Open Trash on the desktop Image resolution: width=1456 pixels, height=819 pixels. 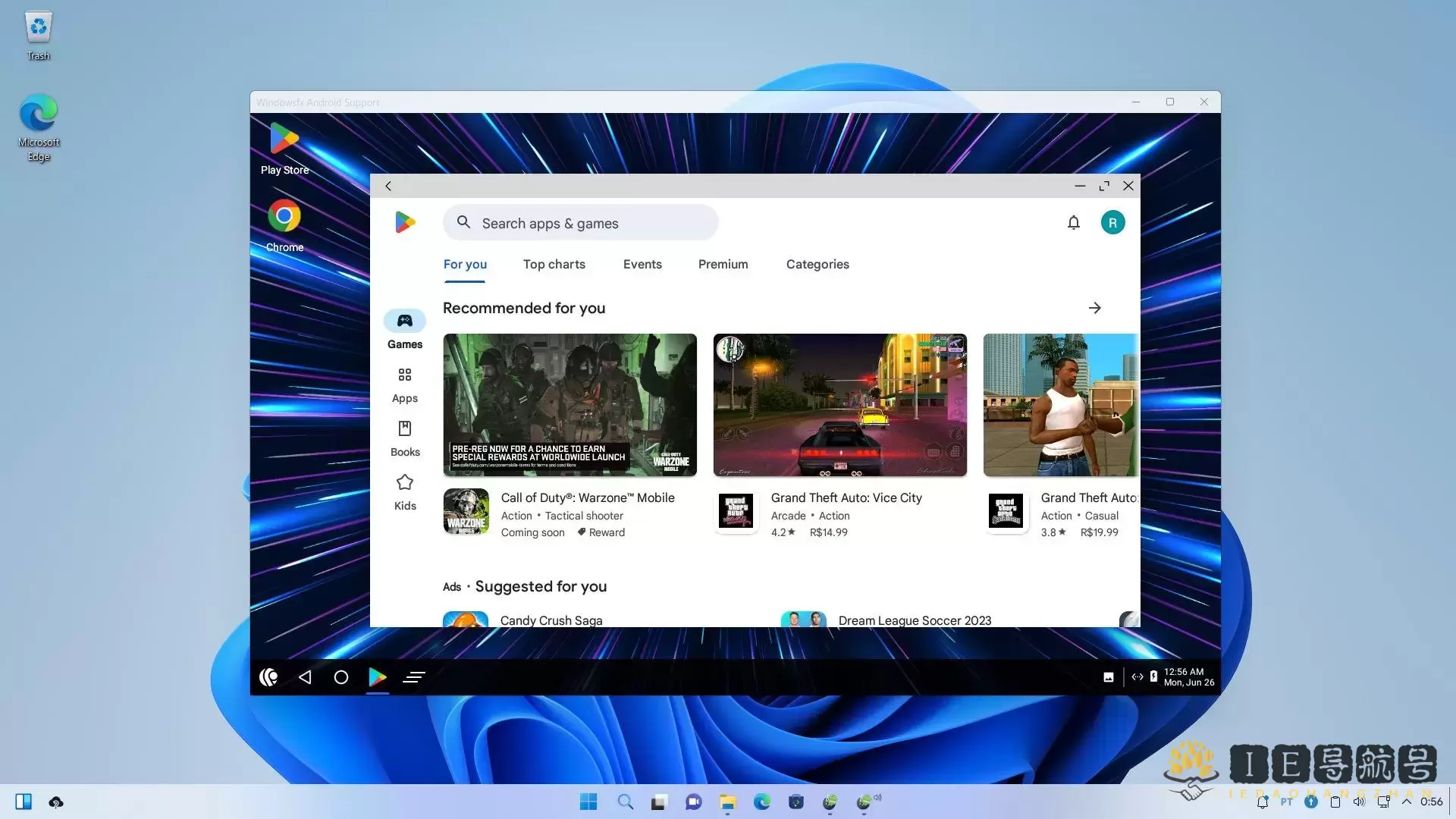coord(38,36)
